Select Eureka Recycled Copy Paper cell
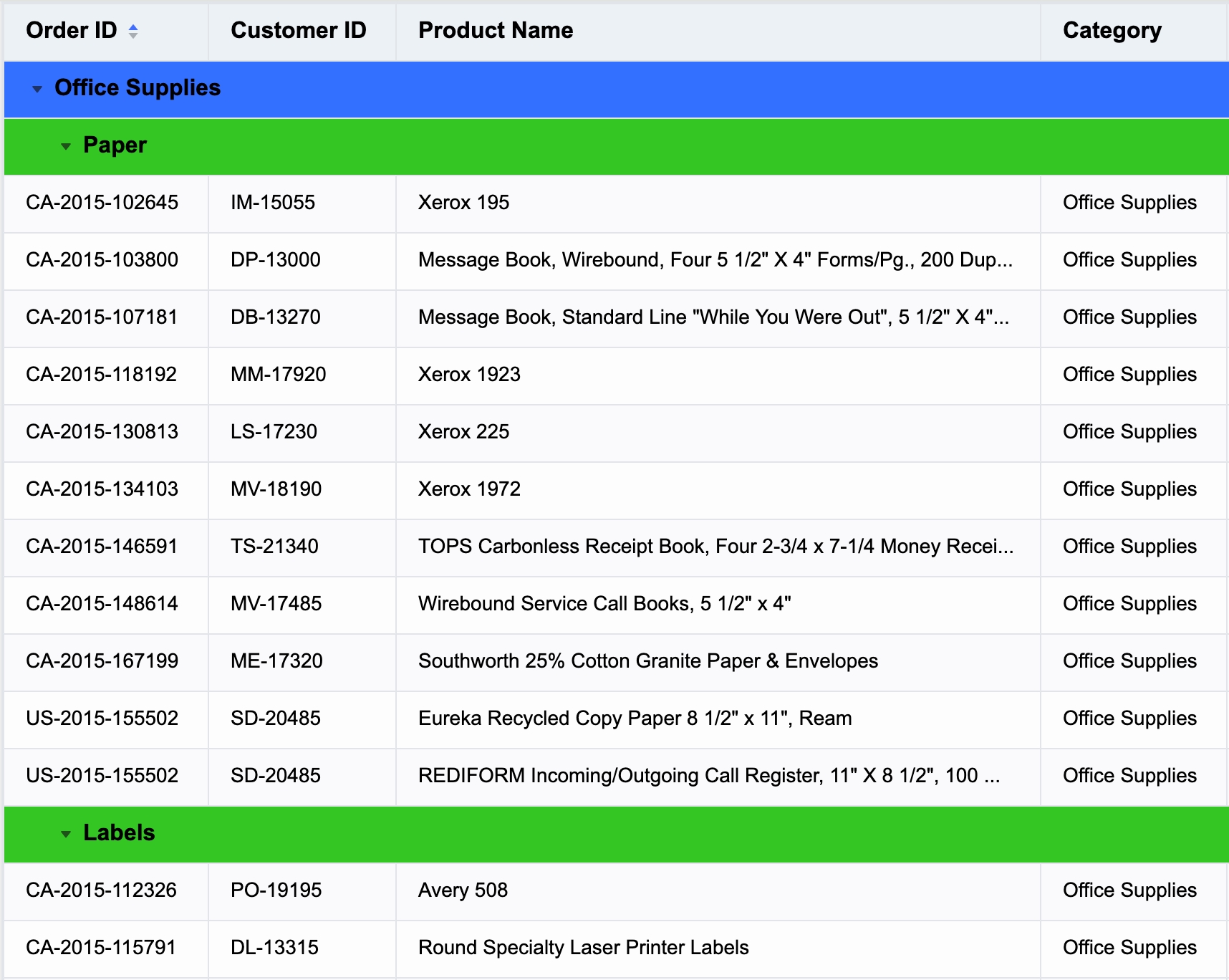Screen dimensions: 1229x980 click(x=718, y=719)
